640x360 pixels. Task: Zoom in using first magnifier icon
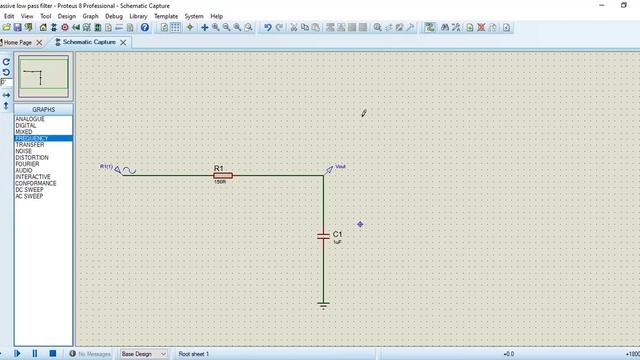pyautogui.click(x=216, y=27)
